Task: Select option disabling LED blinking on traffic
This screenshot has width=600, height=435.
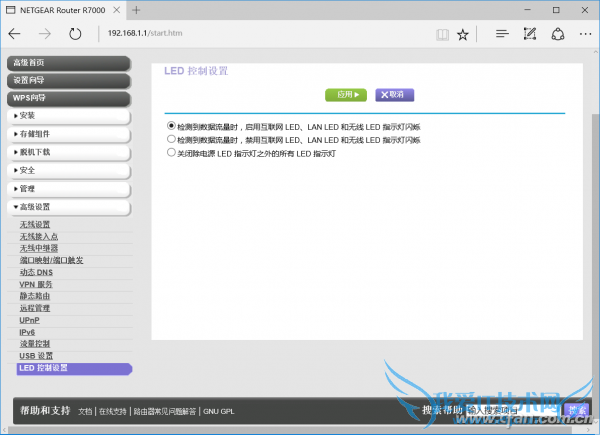Action: (171, 139)
